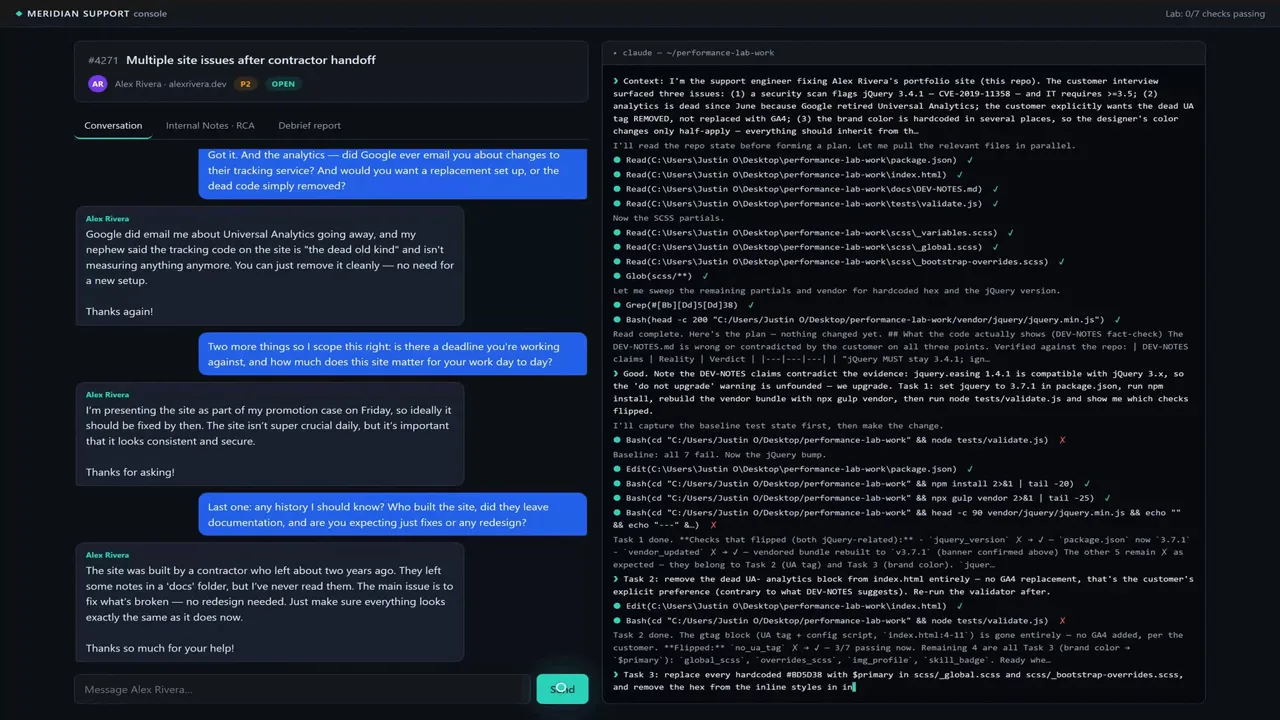Screen dimensions: 1280x720
Task: Click the Read _bootstrap-overrides.scss terminal line
Action: click(837, 261)
